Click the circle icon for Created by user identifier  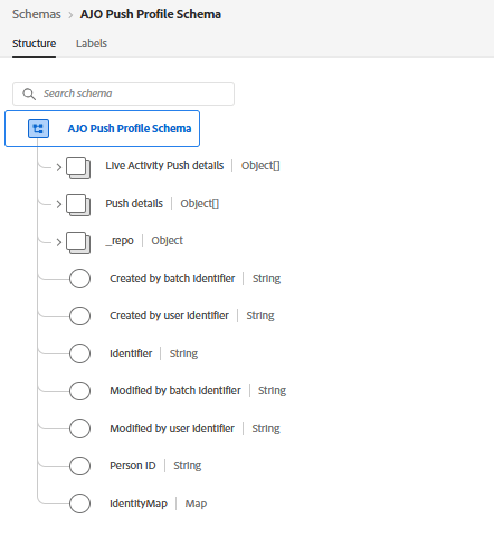pyautogui.click(x=80, y=316)
